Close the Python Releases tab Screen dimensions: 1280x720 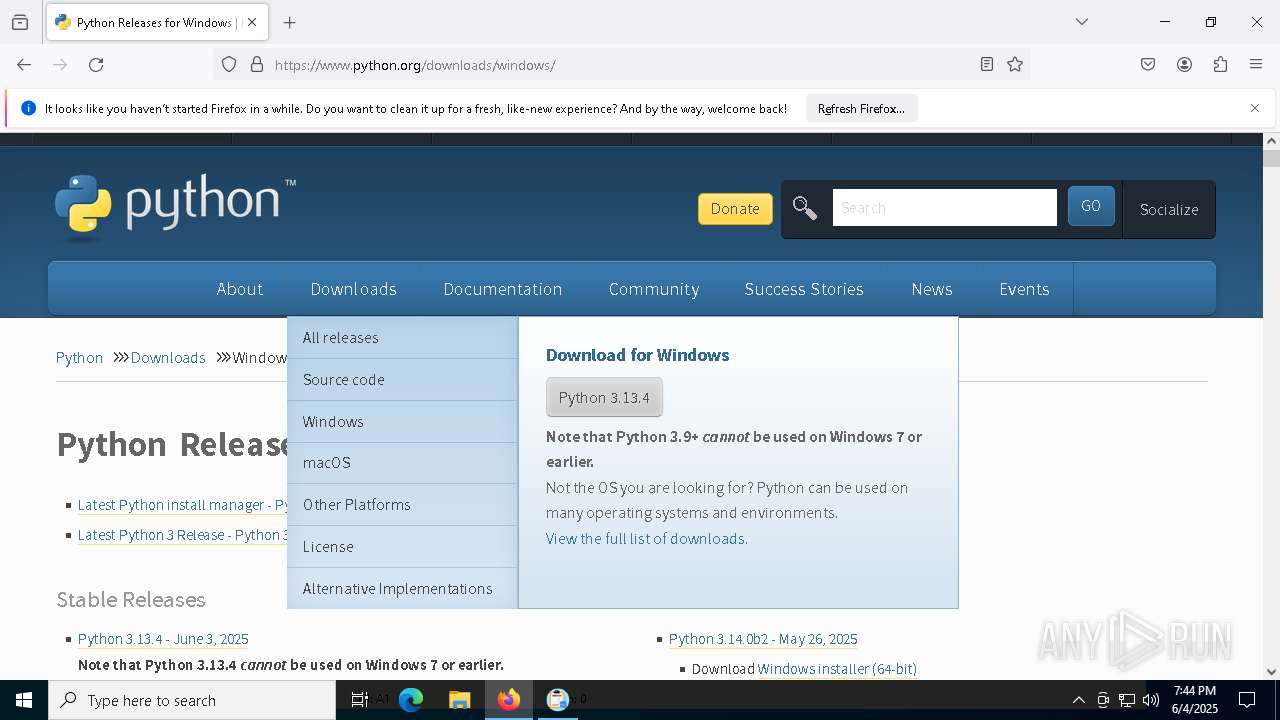coord(252,22)
